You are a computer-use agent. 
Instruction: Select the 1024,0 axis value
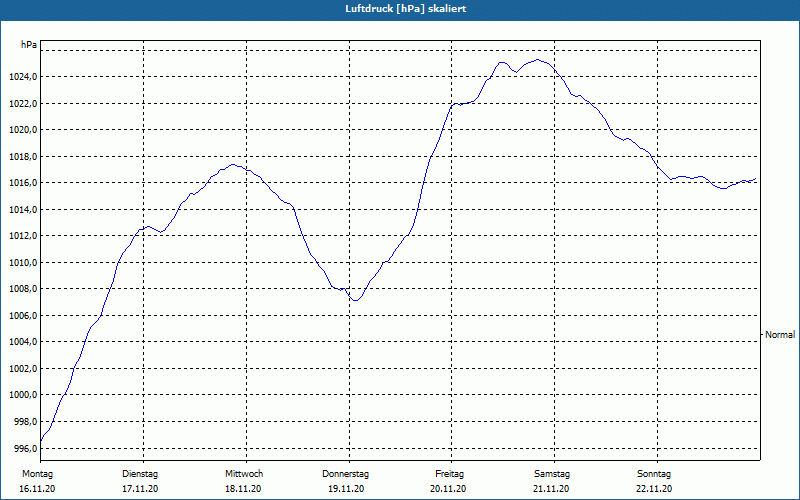click(x=23, y=77)
